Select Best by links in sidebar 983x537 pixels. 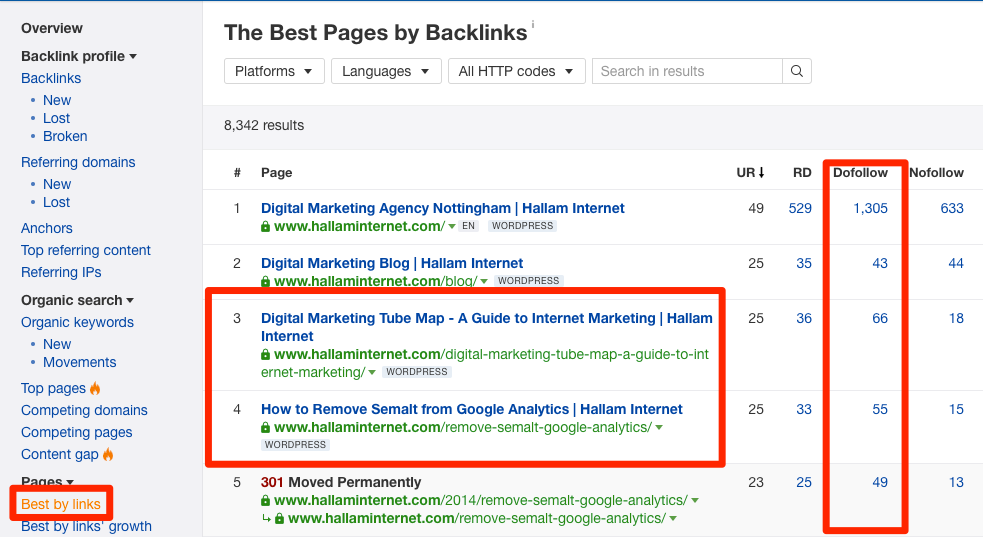61,504
